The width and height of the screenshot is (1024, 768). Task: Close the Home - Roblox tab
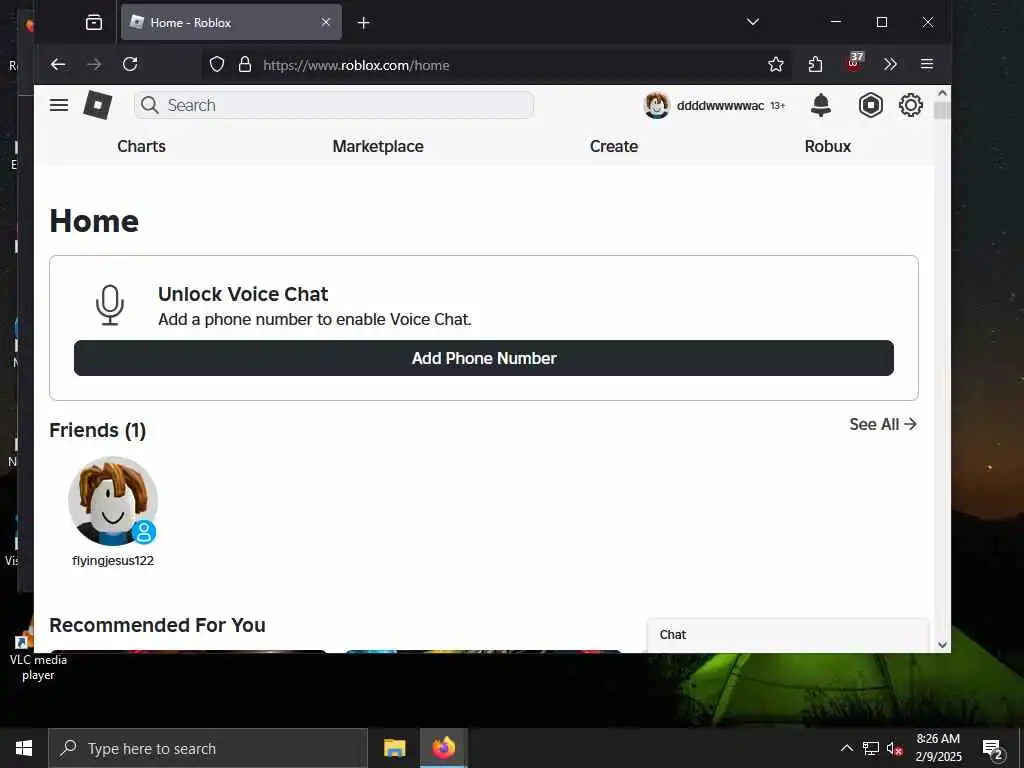click(326, 22)
